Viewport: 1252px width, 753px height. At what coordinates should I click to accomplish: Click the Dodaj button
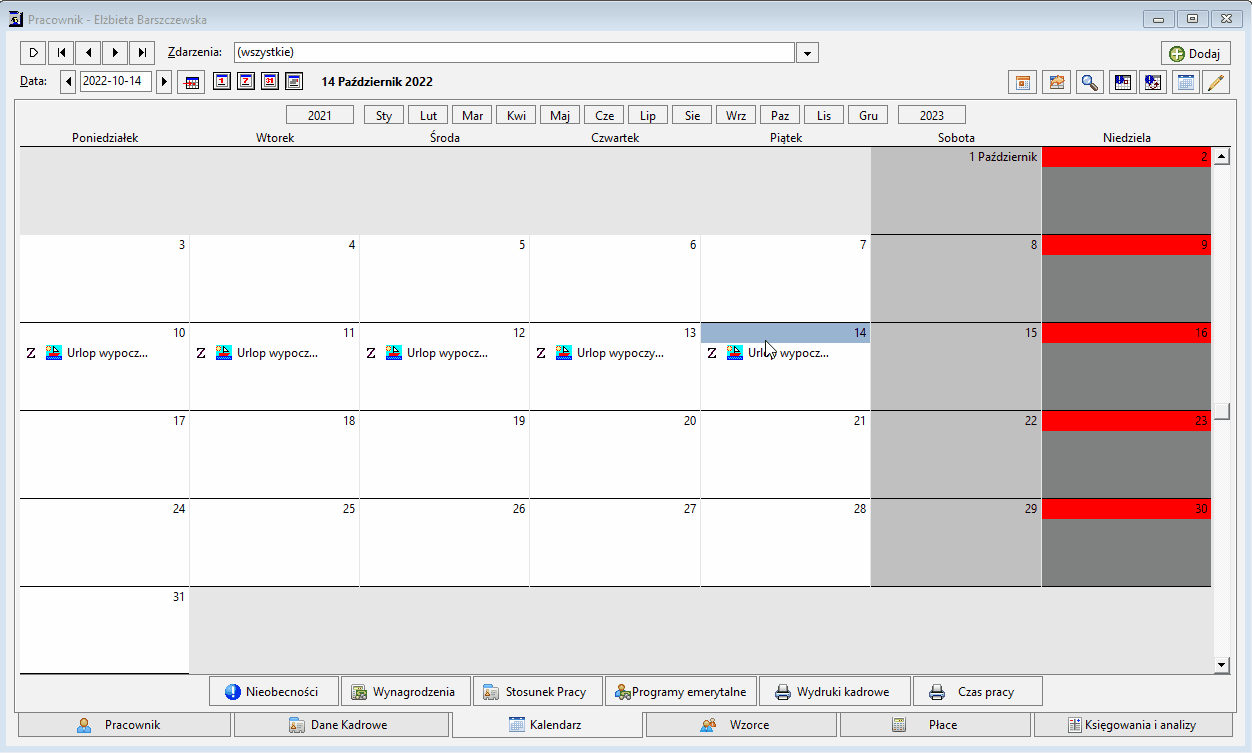1195,53
